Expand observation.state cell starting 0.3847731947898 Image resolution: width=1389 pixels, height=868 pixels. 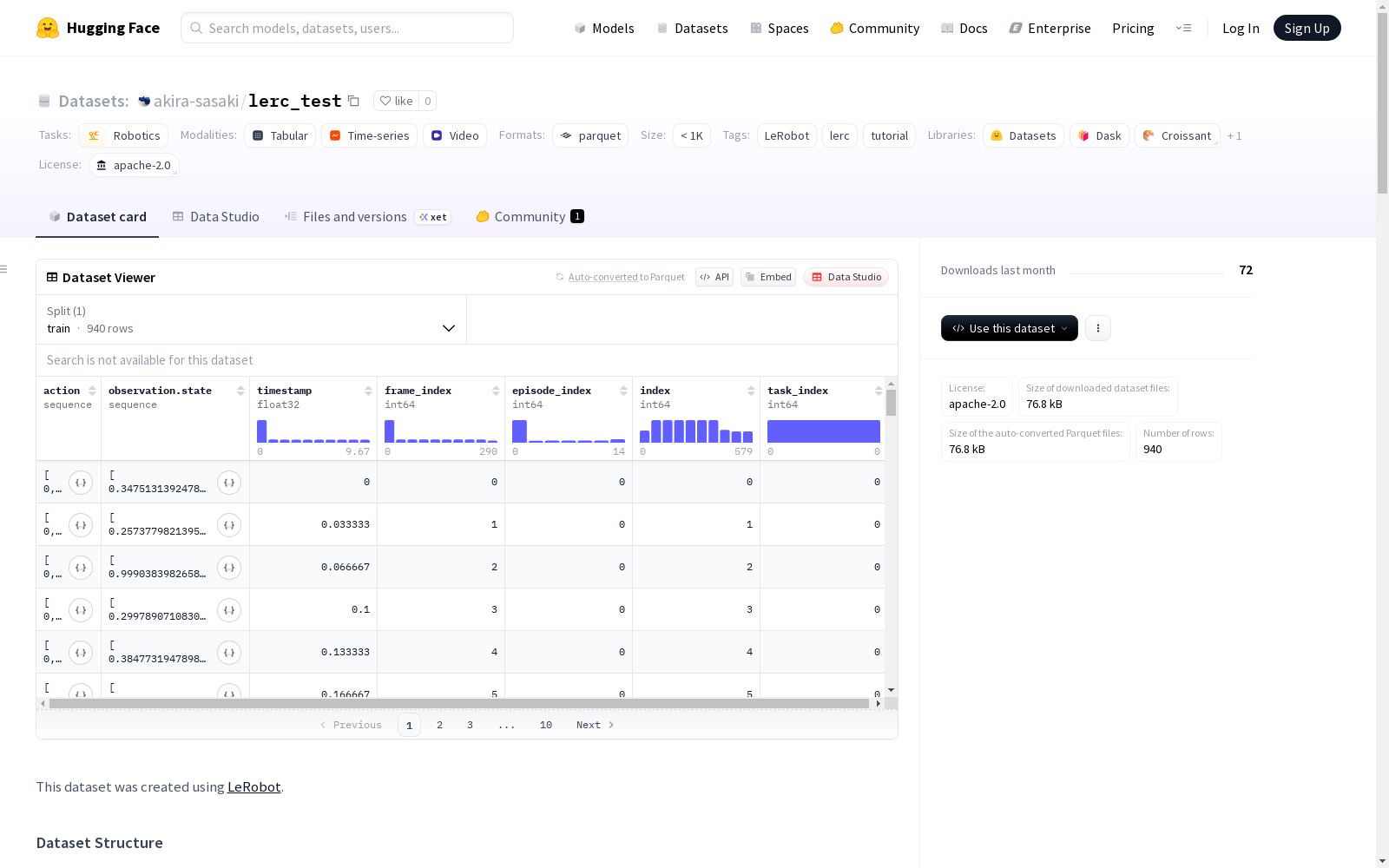pos(229,653)
